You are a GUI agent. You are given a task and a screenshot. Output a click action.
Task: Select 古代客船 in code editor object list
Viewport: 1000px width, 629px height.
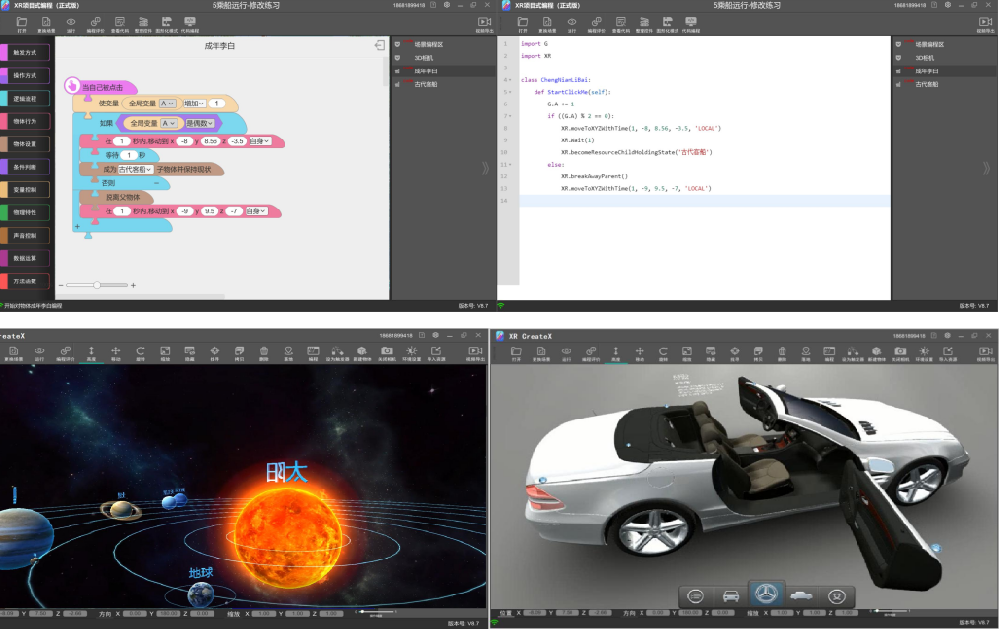(929, 84)
